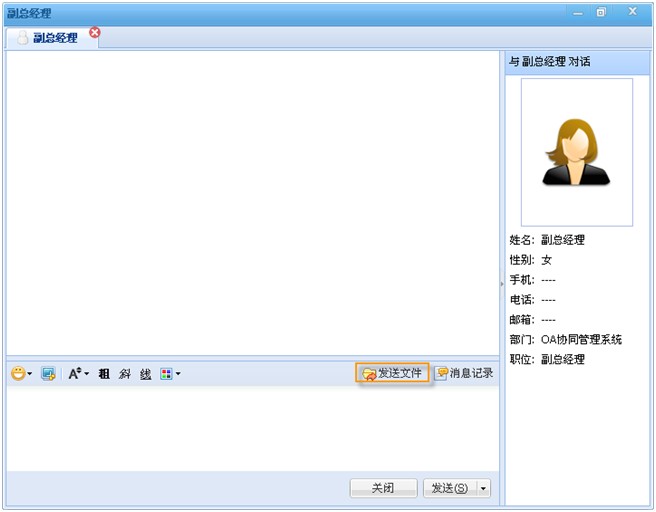Viewport: 656px width, 512px height.
Task: Click the 电话: ---- text
Action: 532,300
